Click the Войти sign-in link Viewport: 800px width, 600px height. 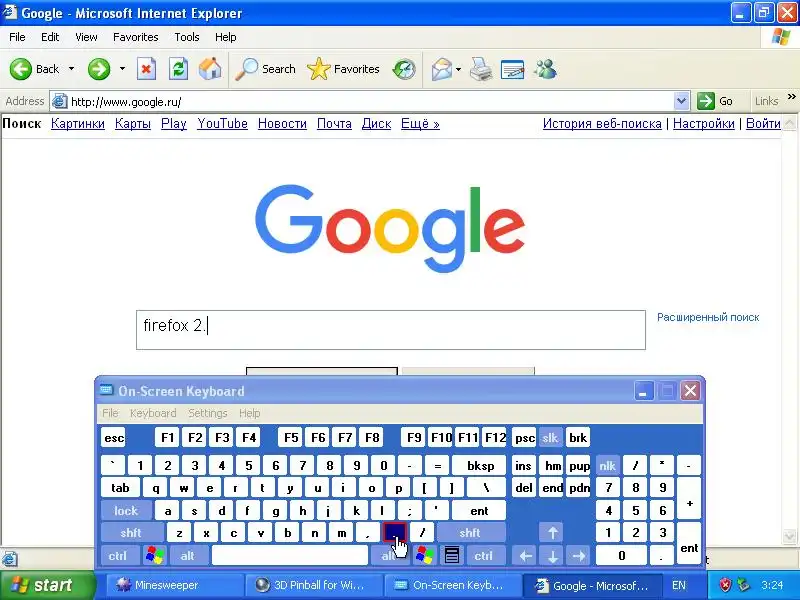[763, 123]
